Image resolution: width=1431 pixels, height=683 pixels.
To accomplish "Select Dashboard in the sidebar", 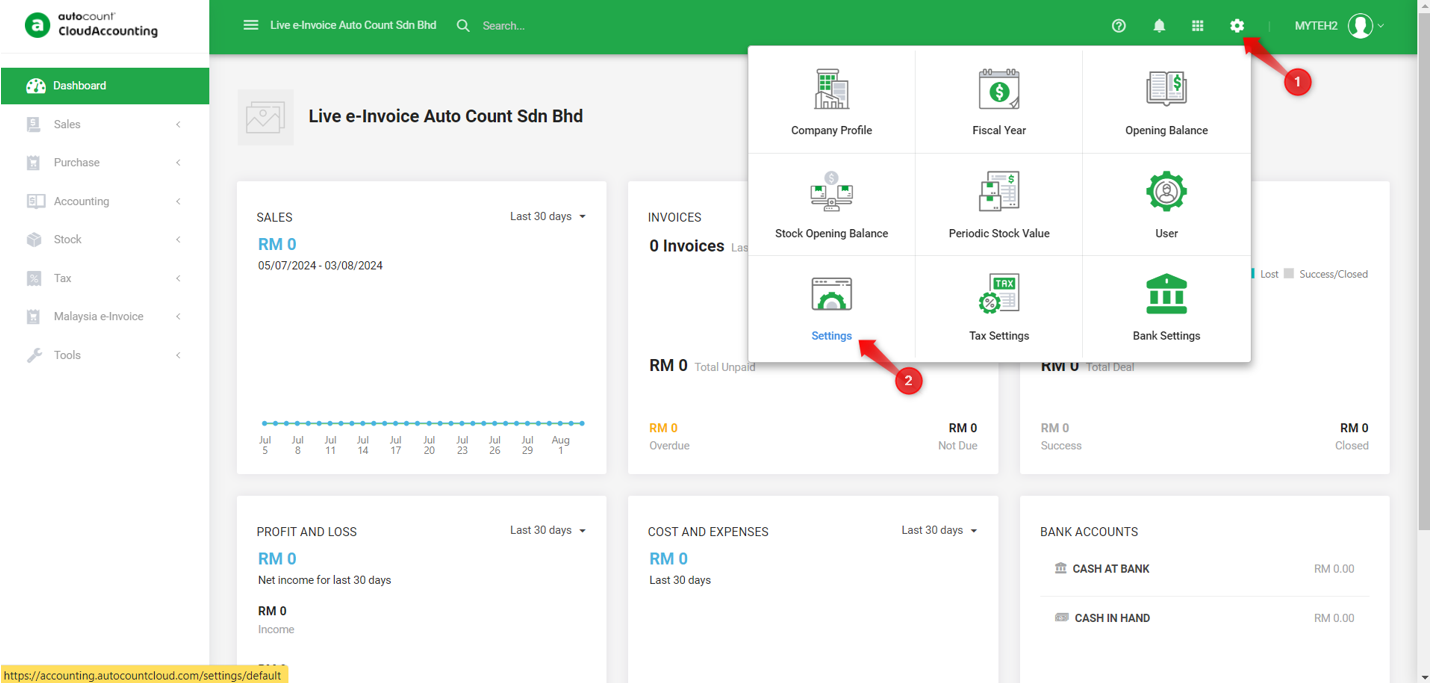I will click(104, 86).
